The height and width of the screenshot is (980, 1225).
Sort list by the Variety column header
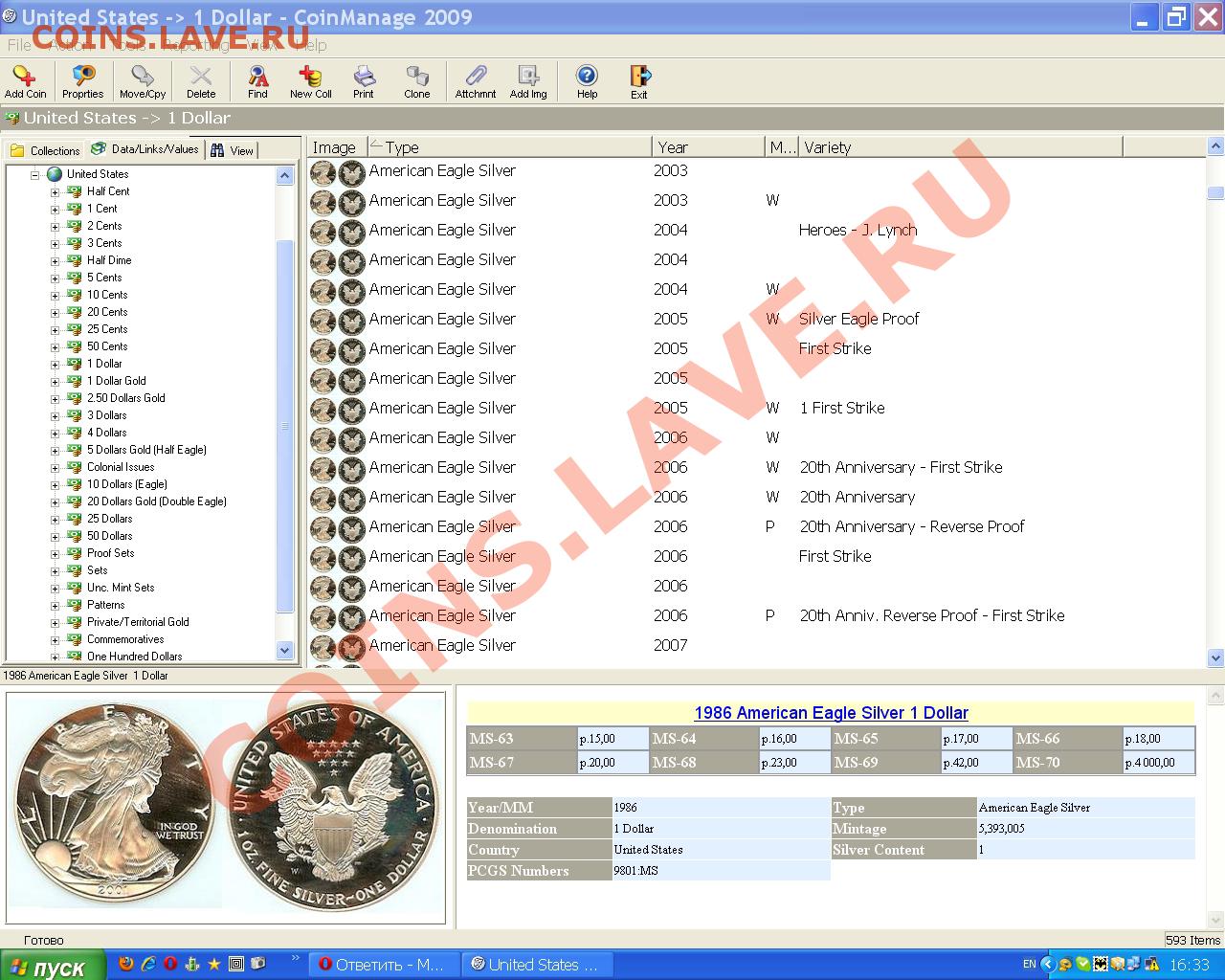(960, 147)
